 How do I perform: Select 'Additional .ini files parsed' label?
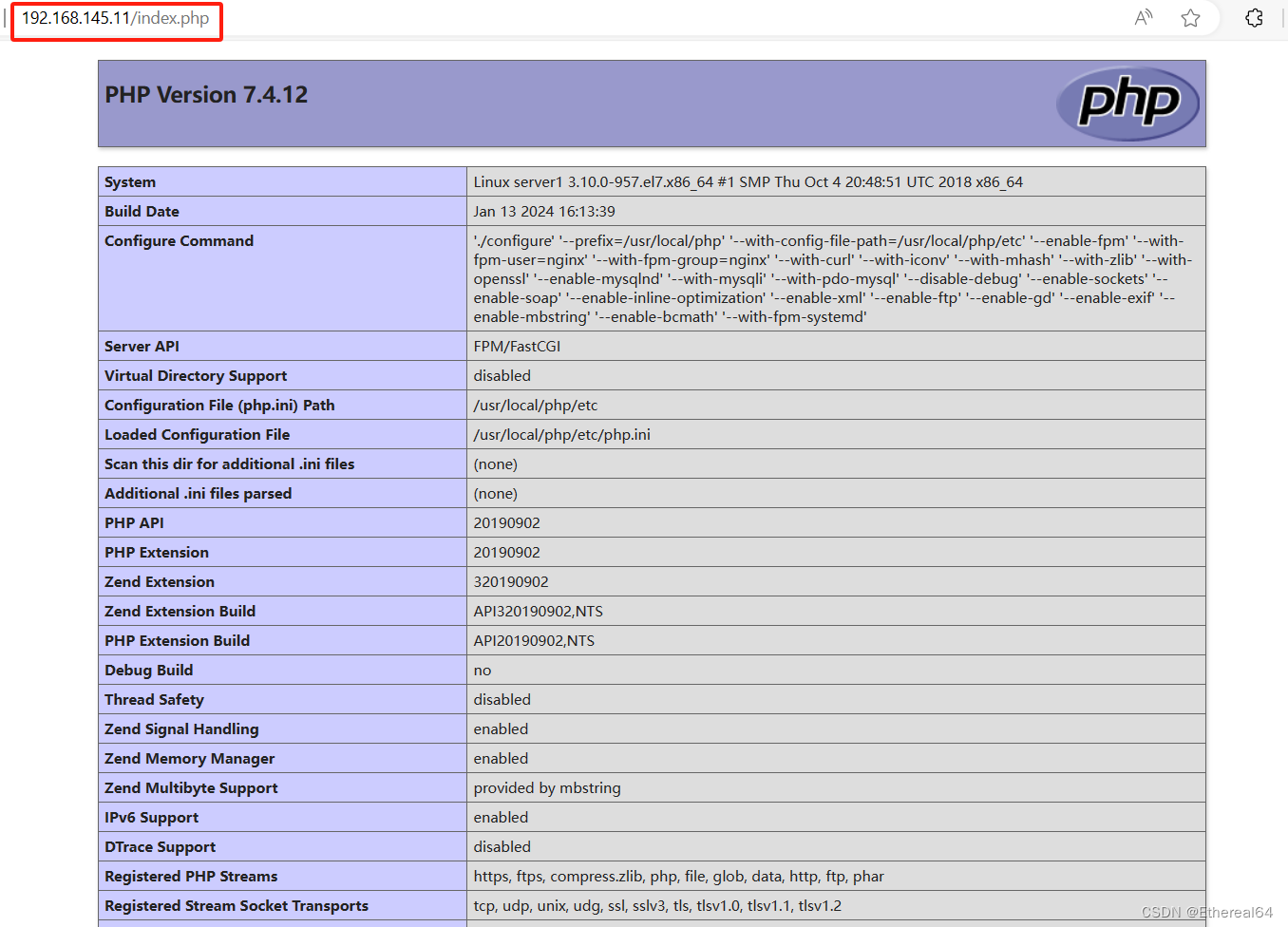coord(198,494)
